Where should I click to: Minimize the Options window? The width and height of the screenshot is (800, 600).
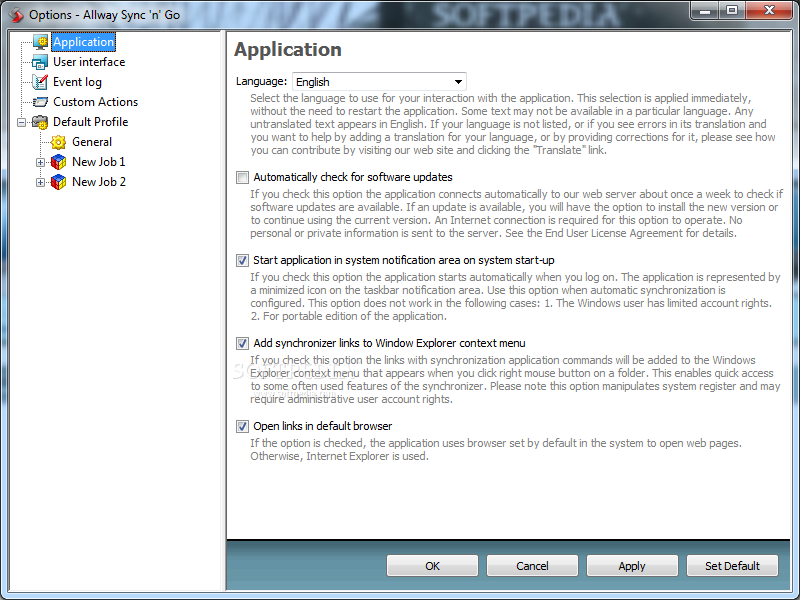pos(705,11)
